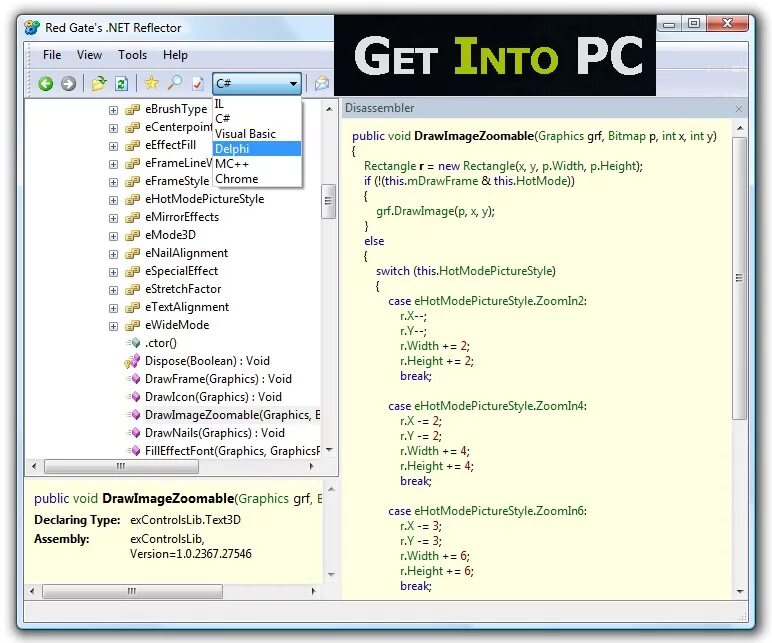Click the tree's vertical scrollbar thumb
The width and height of the screenshot is (772, 643).
(328, 201)
